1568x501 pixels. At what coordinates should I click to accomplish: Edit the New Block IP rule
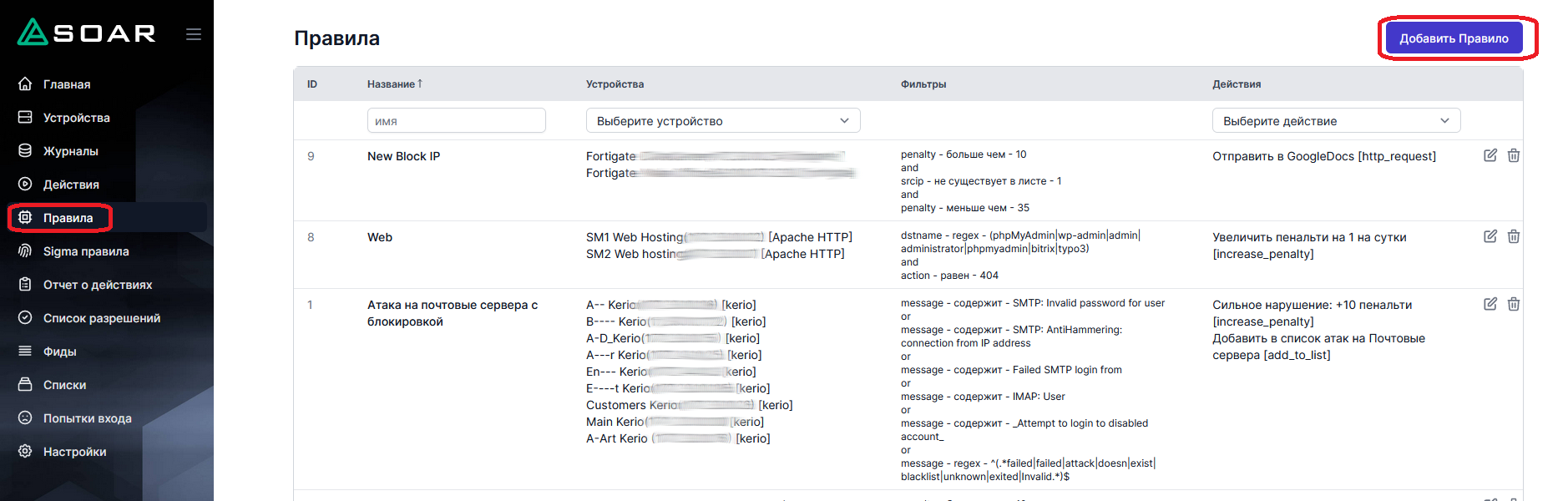[x=1490, y=155]
